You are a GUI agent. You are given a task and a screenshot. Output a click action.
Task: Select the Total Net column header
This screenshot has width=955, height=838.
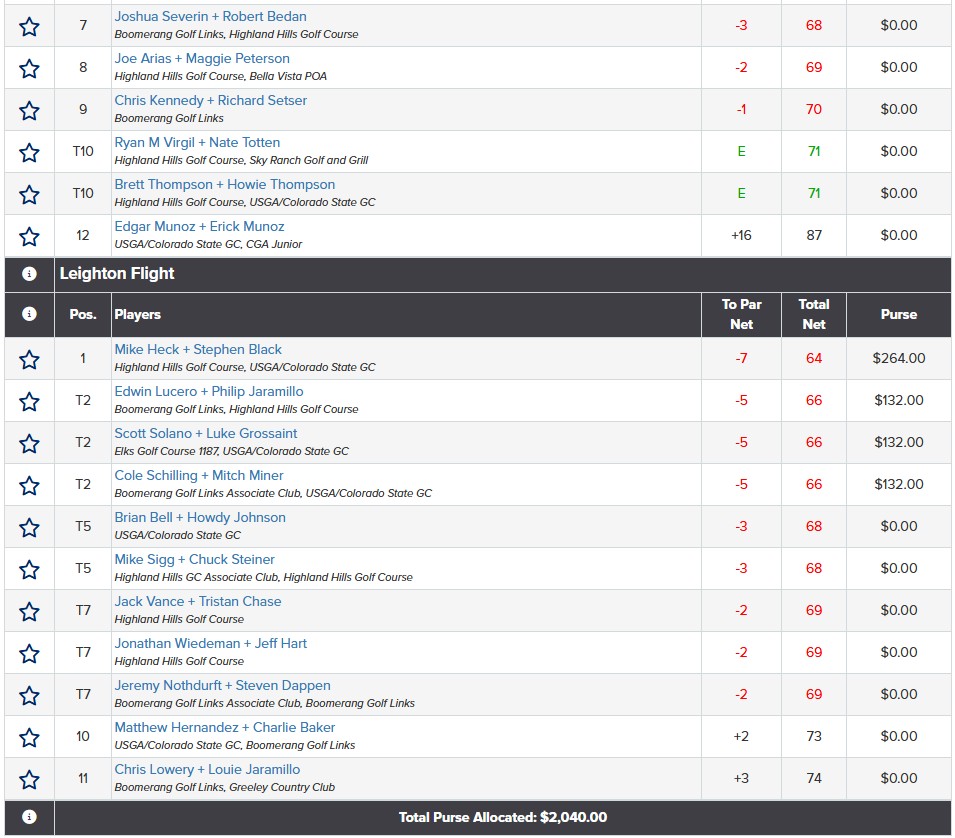(814, 314)
